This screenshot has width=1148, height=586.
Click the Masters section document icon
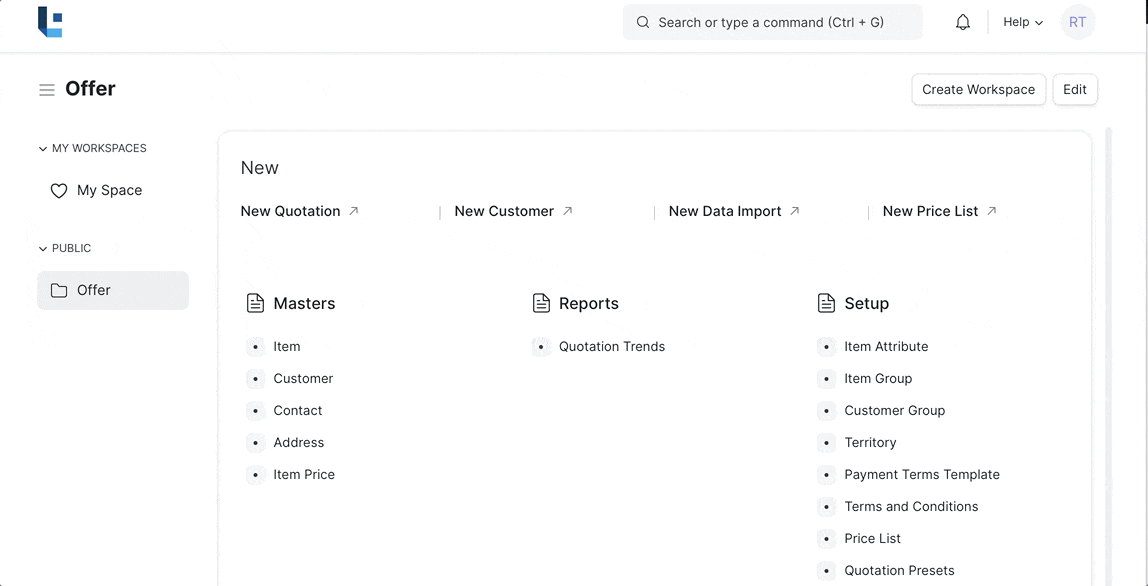[255, 303]
